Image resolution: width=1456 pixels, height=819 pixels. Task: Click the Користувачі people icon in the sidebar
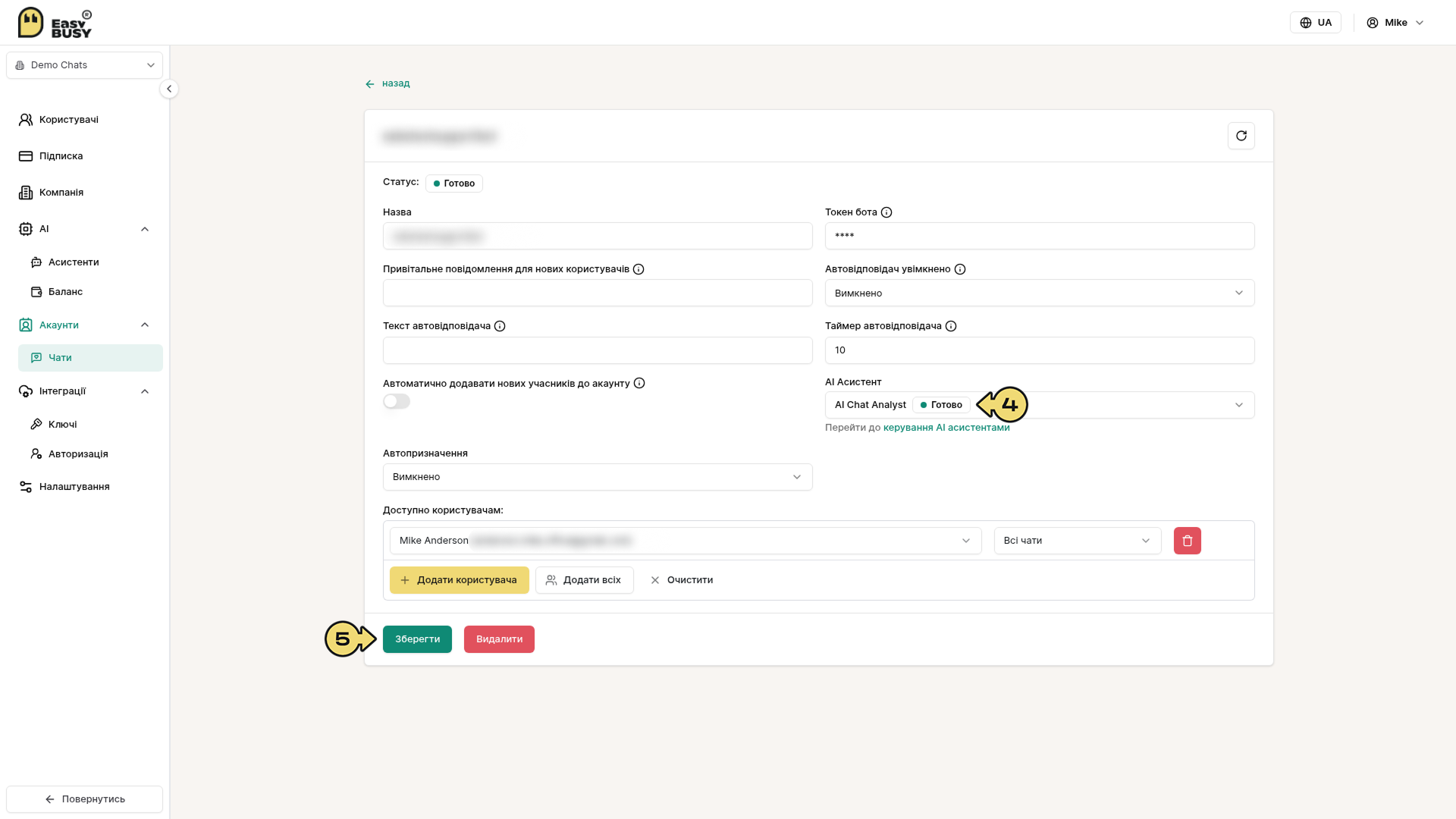coord(26,120)
